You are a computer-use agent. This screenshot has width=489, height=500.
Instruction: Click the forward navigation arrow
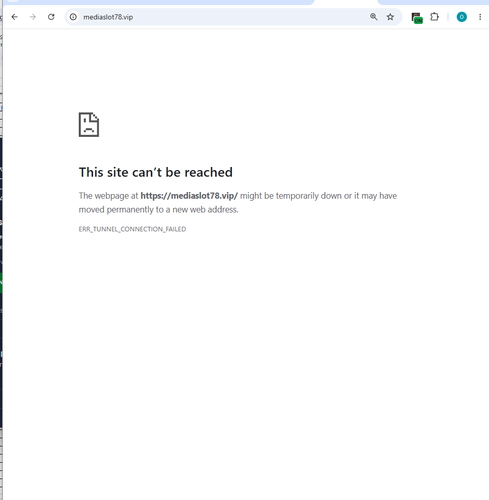pos(33,17)
